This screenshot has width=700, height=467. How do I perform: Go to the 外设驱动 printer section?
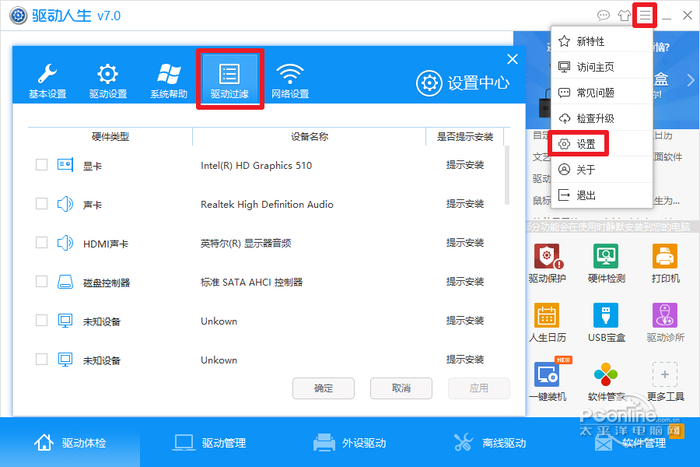[x=350, y=442]
